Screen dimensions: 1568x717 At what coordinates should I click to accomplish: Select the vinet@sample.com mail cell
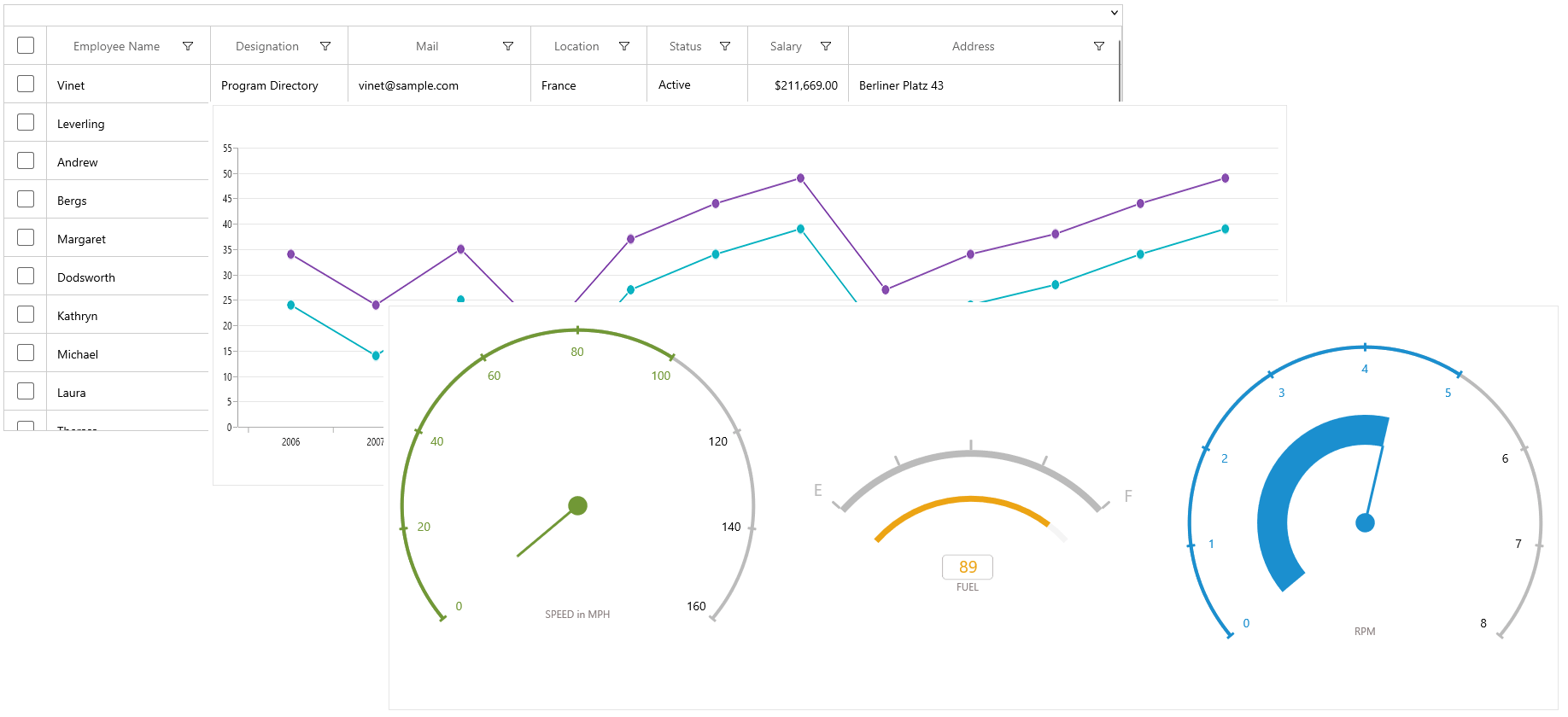click(439, 85)
